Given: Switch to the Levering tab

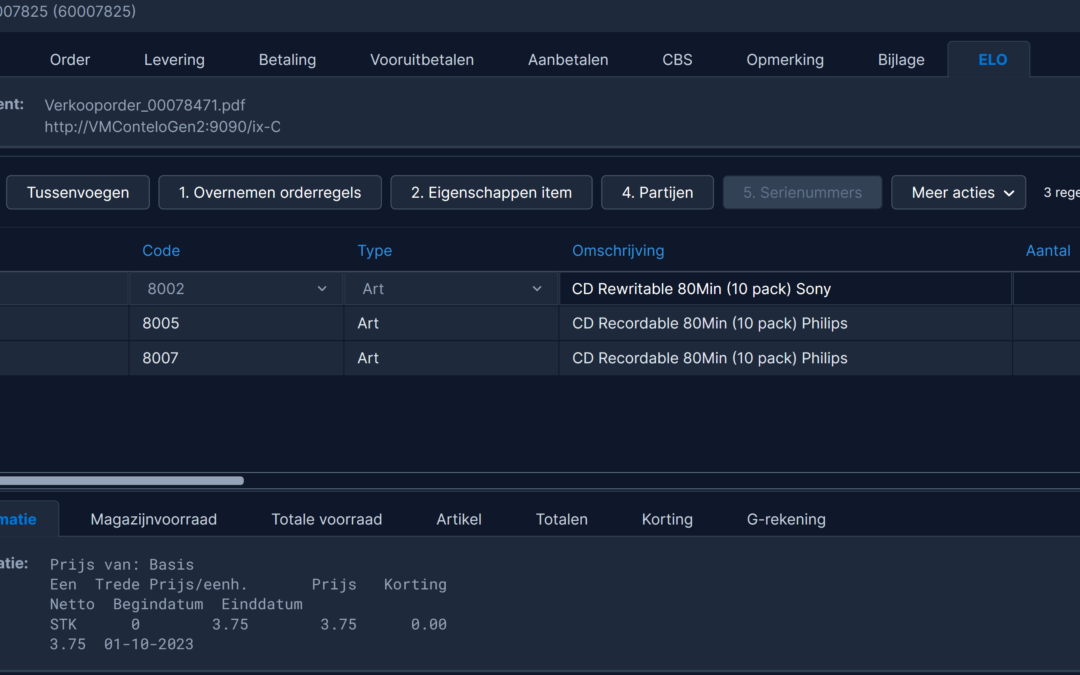Looking at the screenshot, I should (174, 60).
